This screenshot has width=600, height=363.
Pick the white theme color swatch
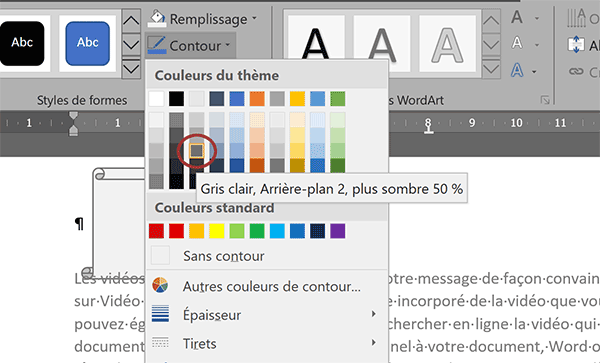pyautogui.click(x=156, y=99)
